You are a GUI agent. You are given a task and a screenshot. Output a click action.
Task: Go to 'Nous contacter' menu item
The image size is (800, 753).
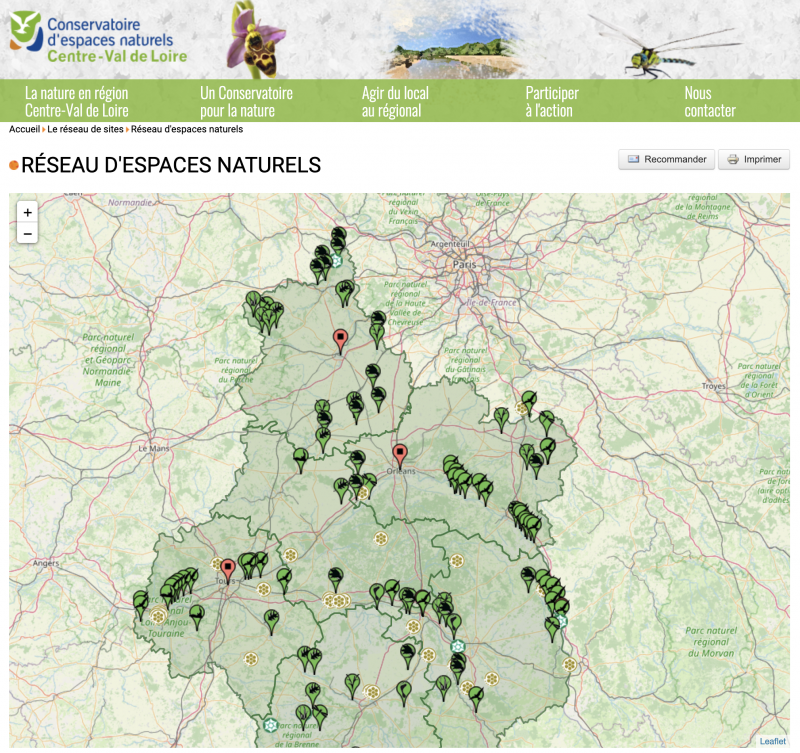coord(709,101)
